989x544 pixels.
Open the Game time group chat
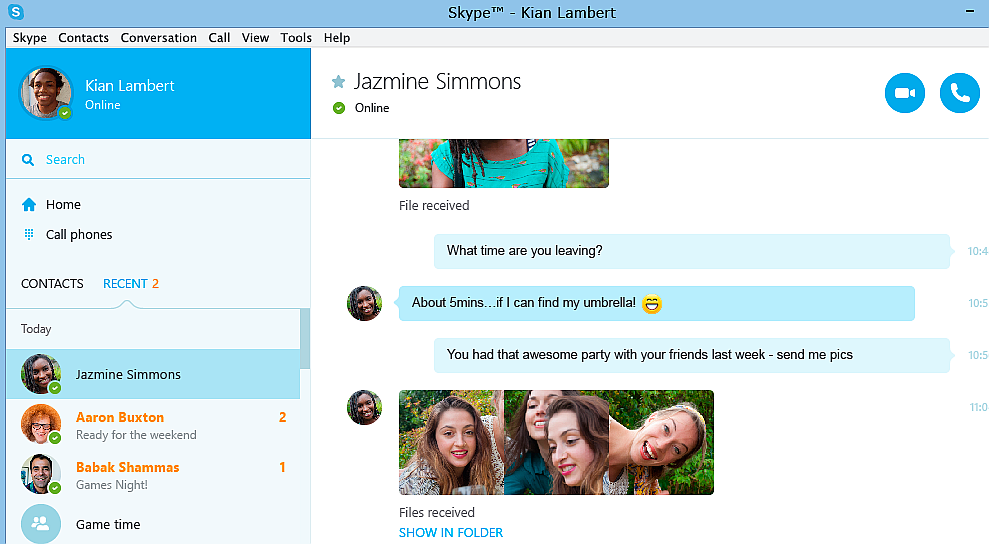pyautogui.click(x=108, y=524)
